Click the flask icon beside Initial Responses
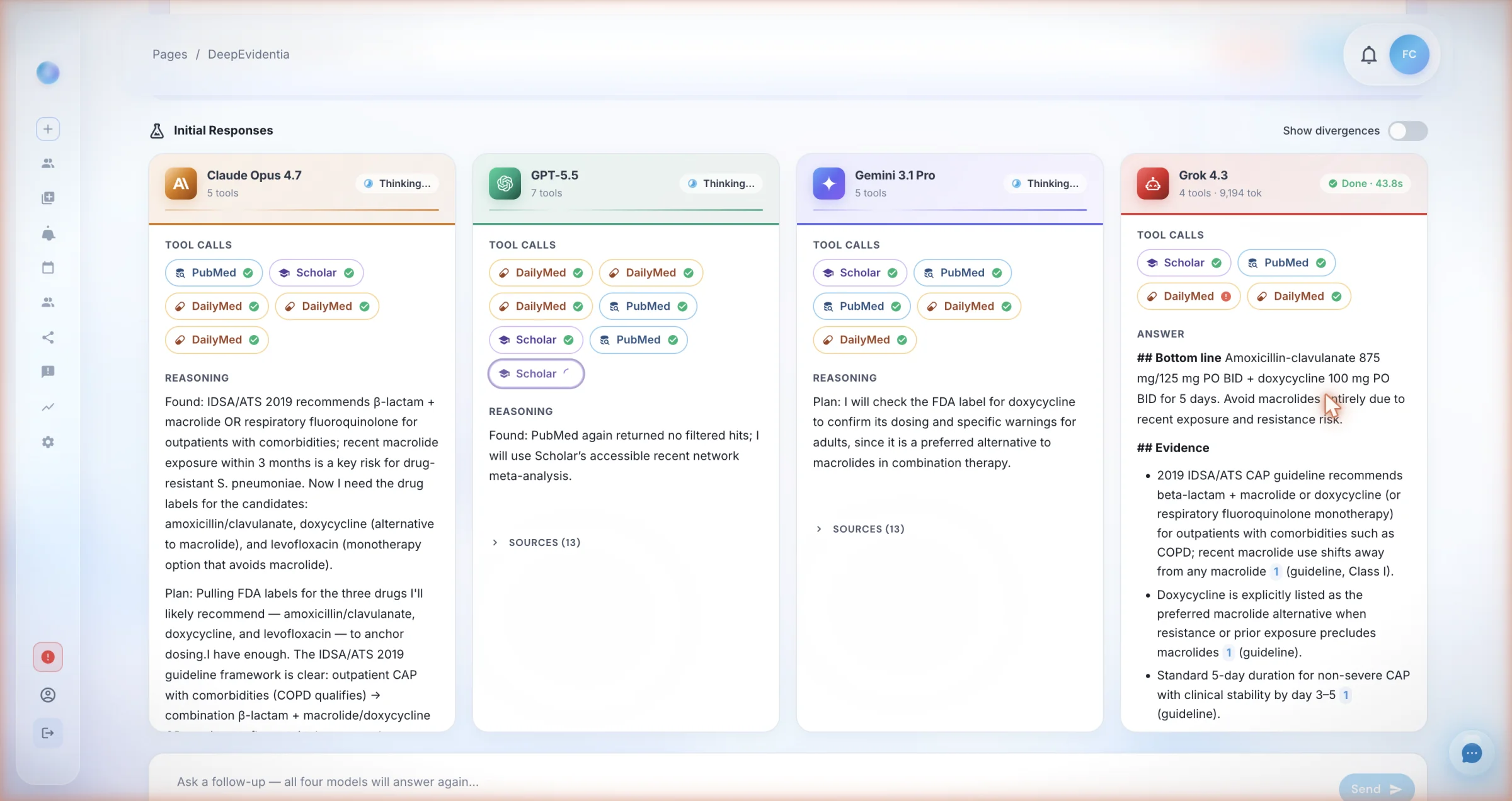Screen dimensions: 1512x801 [157, 130]
